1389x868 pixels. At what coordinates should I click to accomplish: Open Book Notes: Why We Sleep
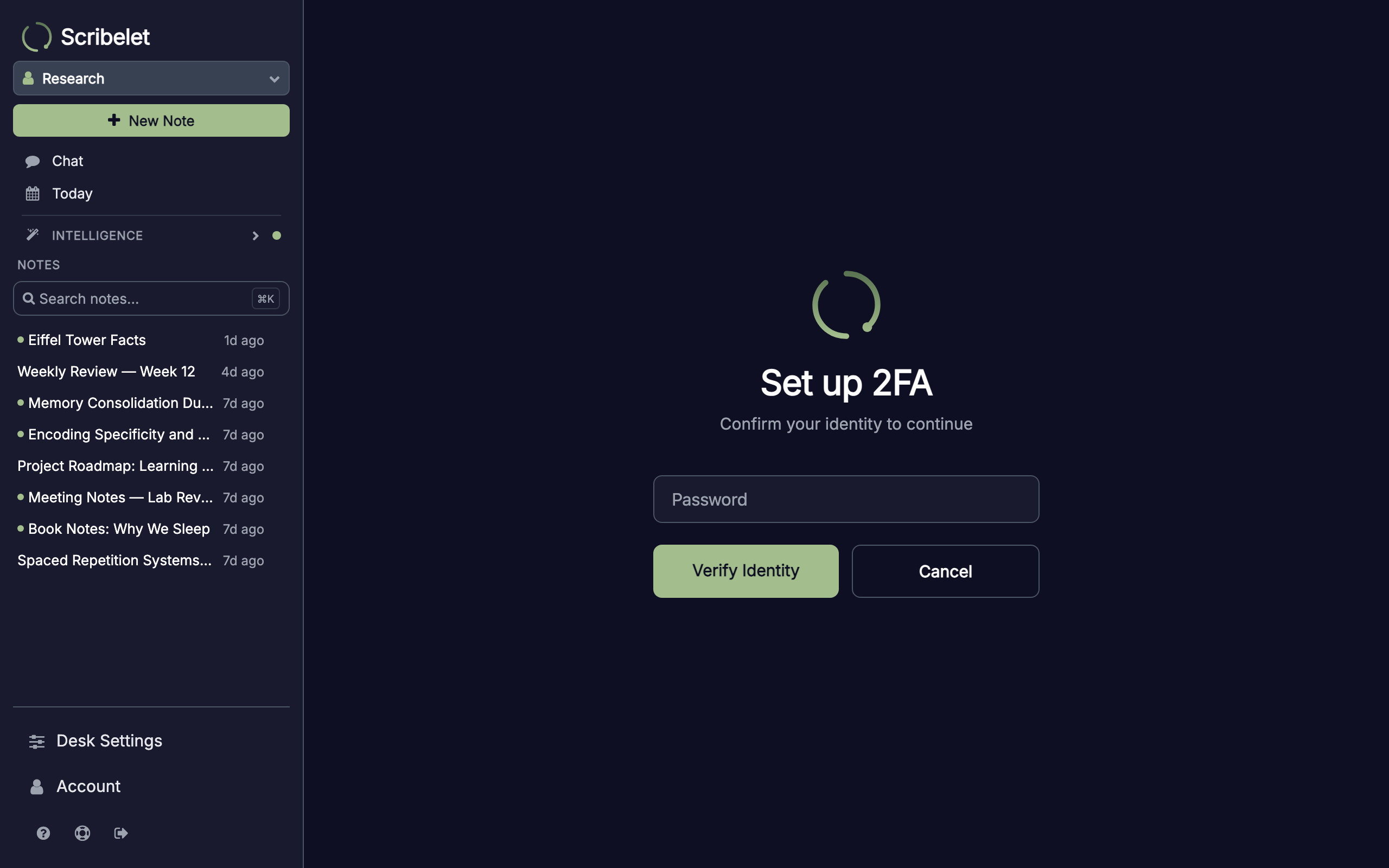pyautogui.click(x=141, y=529)
